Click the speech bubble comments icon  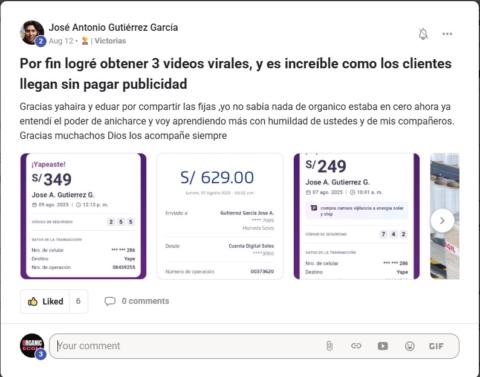110,301
